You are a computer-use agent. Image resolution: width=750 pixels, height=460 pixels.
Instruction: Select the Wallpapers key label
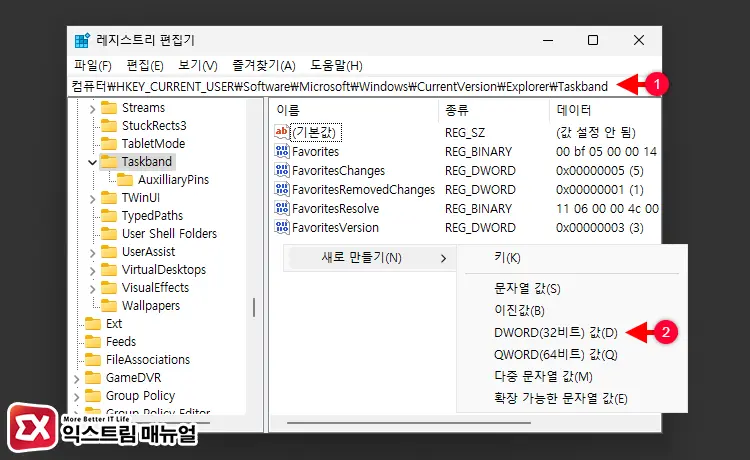[x=151, y=306]
